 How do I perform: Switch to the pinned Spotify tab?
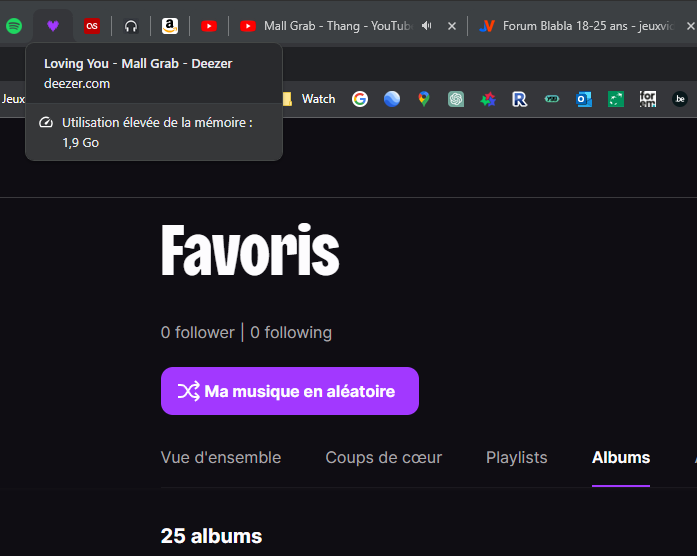click(14, 26)
